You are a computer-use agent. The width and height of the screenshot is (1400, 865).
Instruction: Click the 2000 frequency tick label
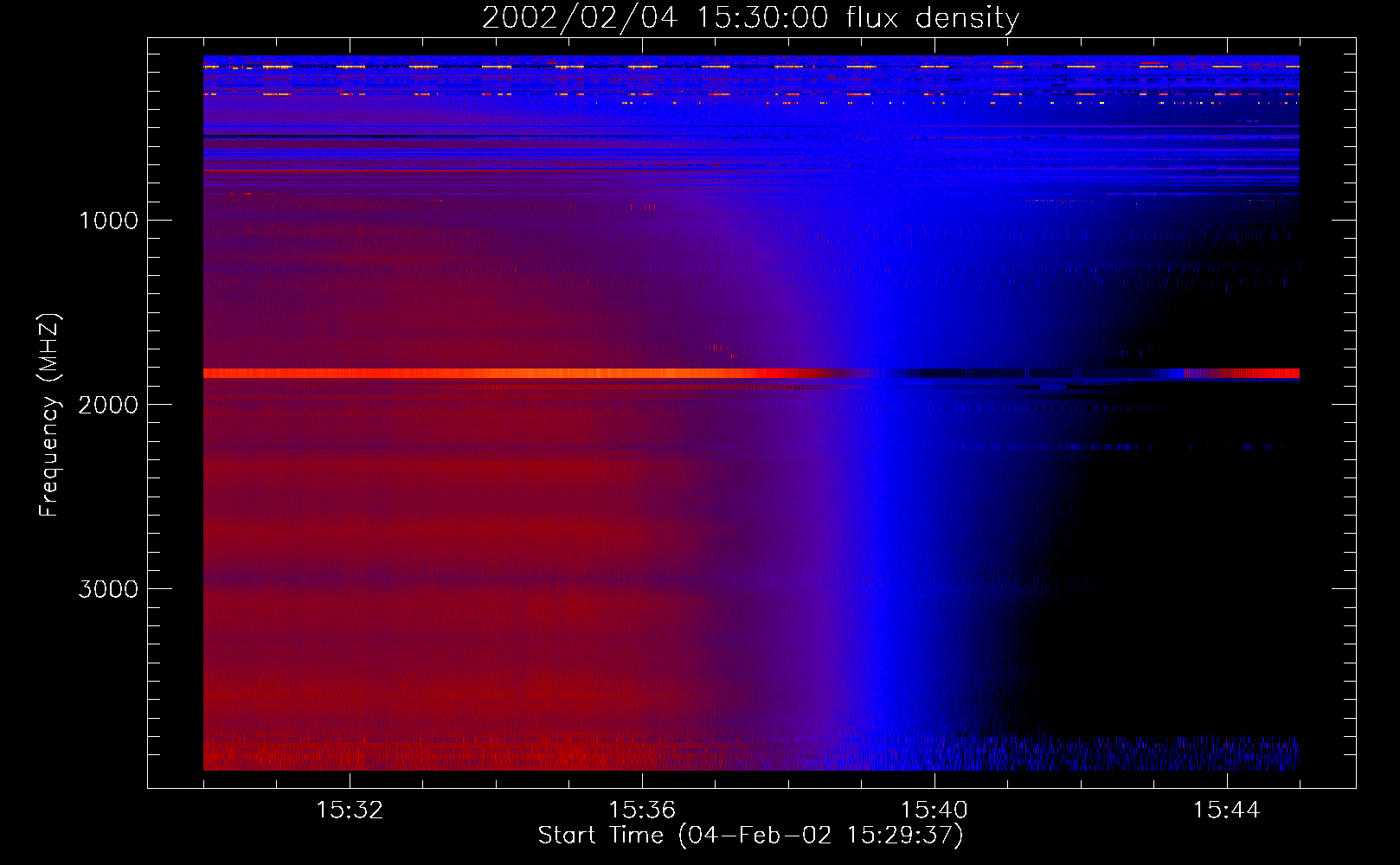pos(108,405)
